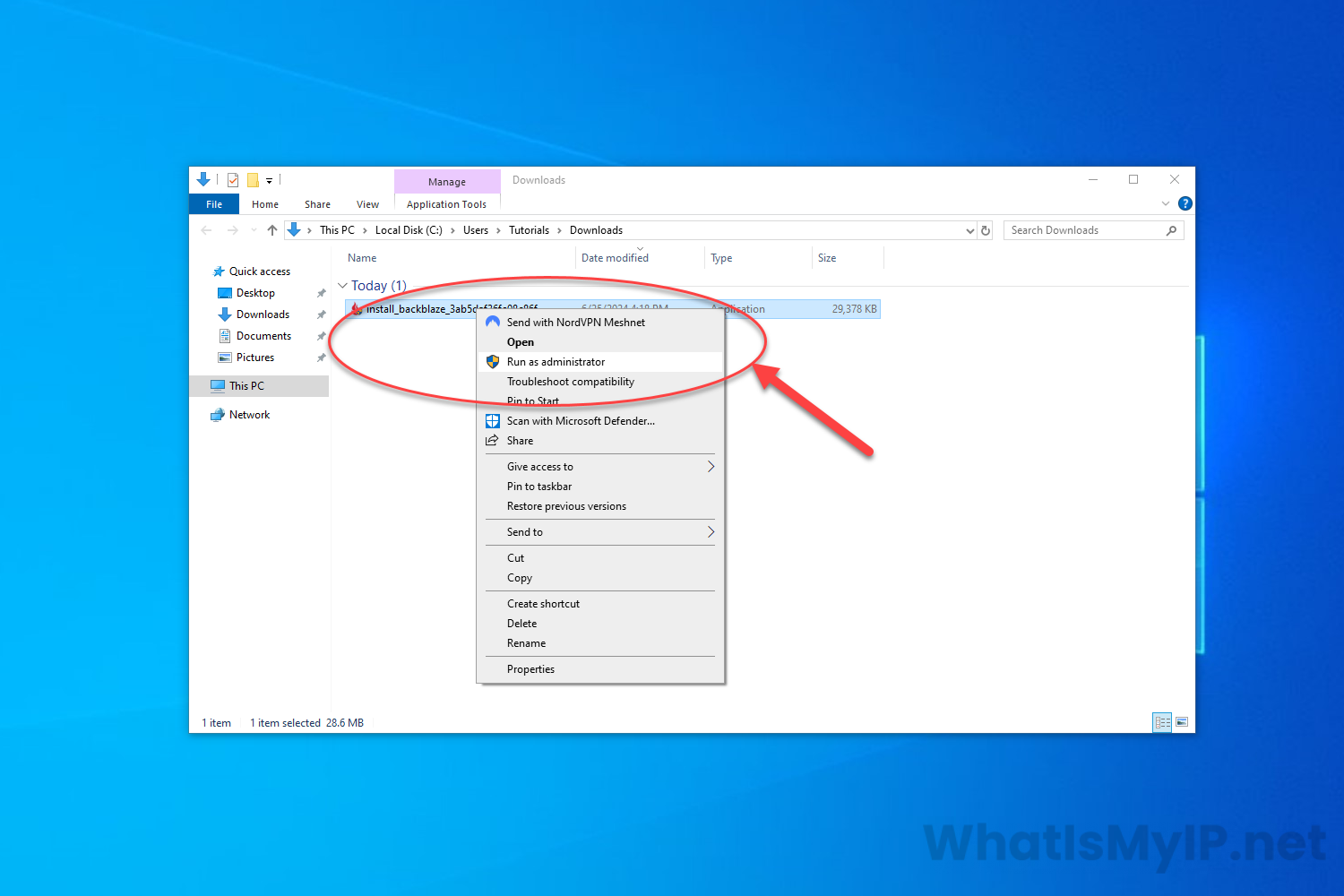This screenshot has height=896, width=1344.
Task: Choose Troubleshoot compatibility
Action: (600, 382)
